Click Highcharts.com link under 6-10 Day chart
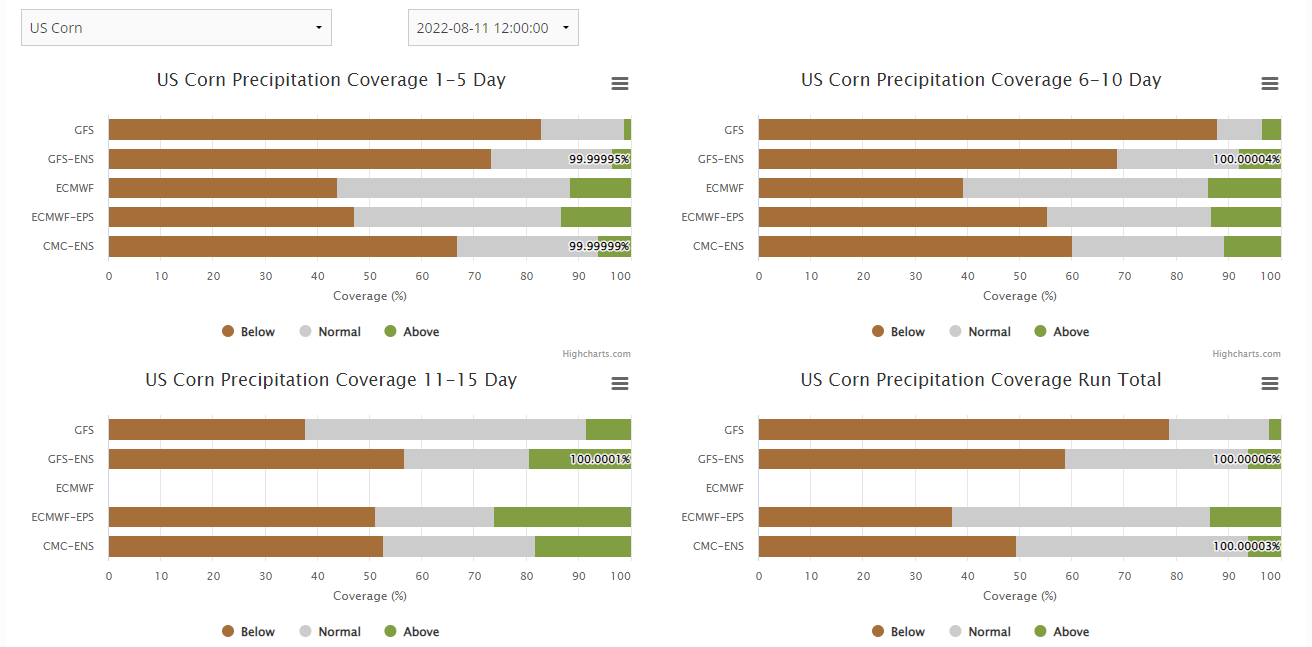Screen dimensions: 1312x647 click(1246, 354)
